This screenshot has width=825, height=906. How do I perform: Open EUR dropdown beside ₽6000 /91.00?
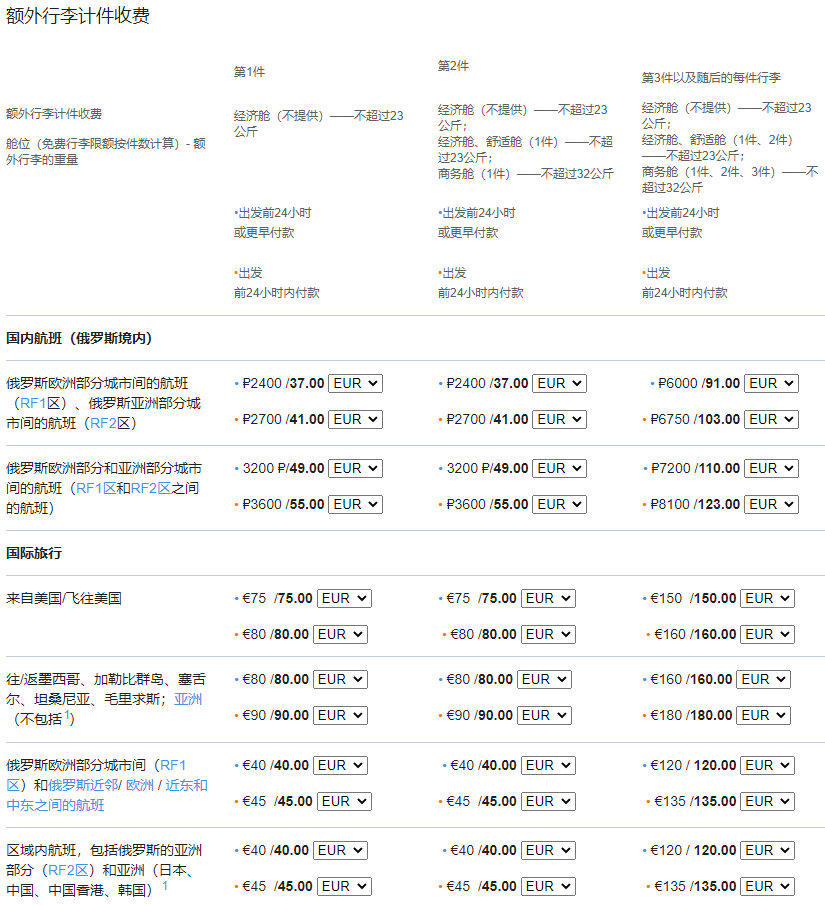click(x=771, y=383)
